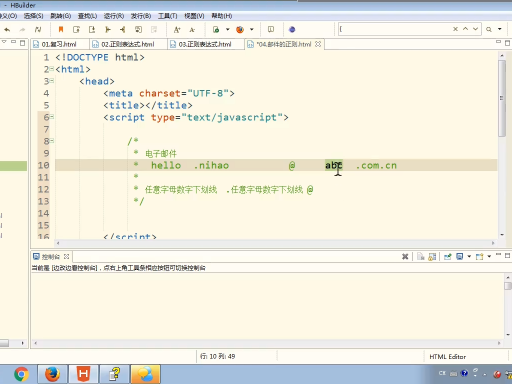
Task: Collapse the head tag fold on line 3
Action: 52,81
